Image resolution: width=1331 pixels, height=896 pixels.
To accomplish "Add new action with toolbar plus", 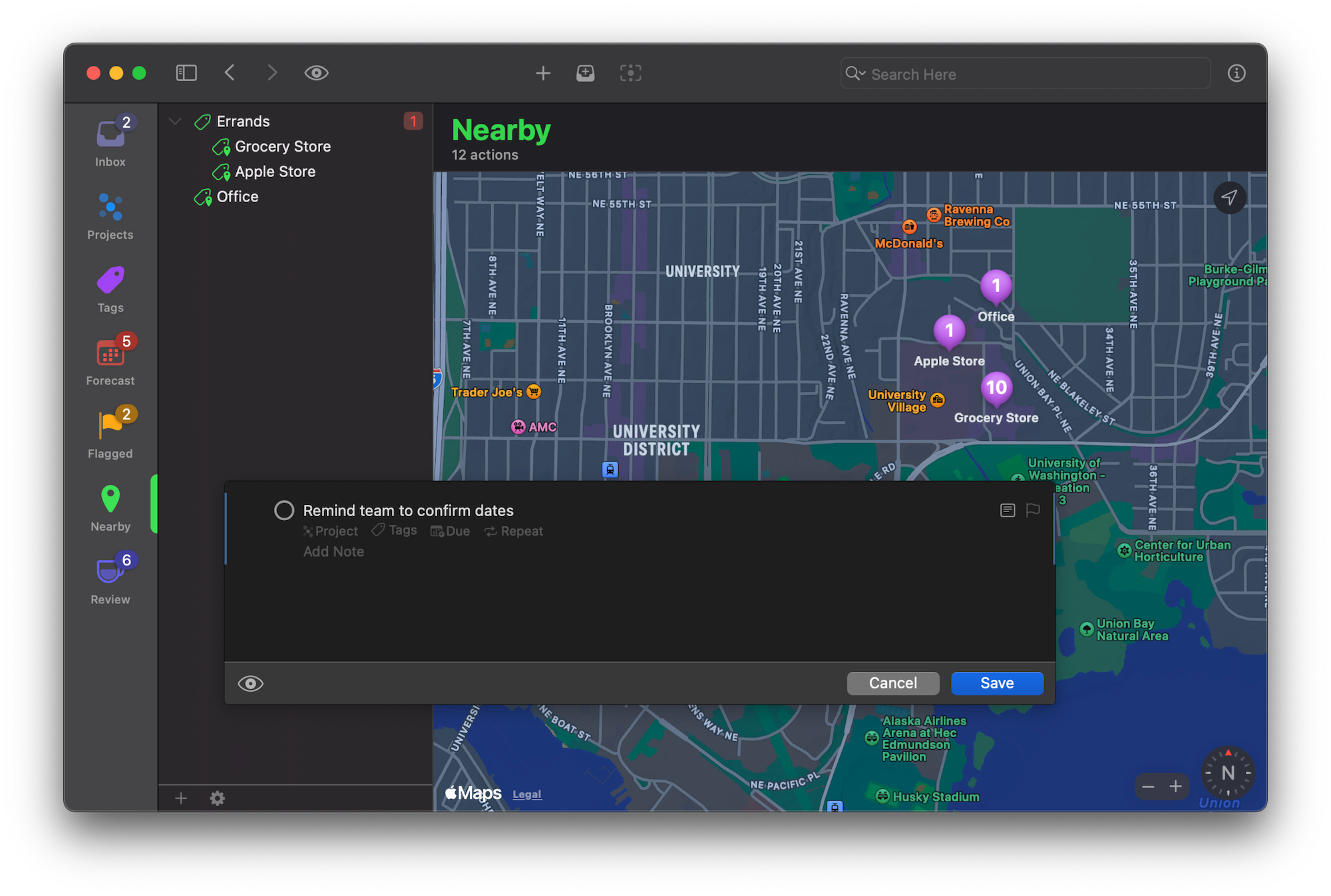I will [x=543, y=73].
